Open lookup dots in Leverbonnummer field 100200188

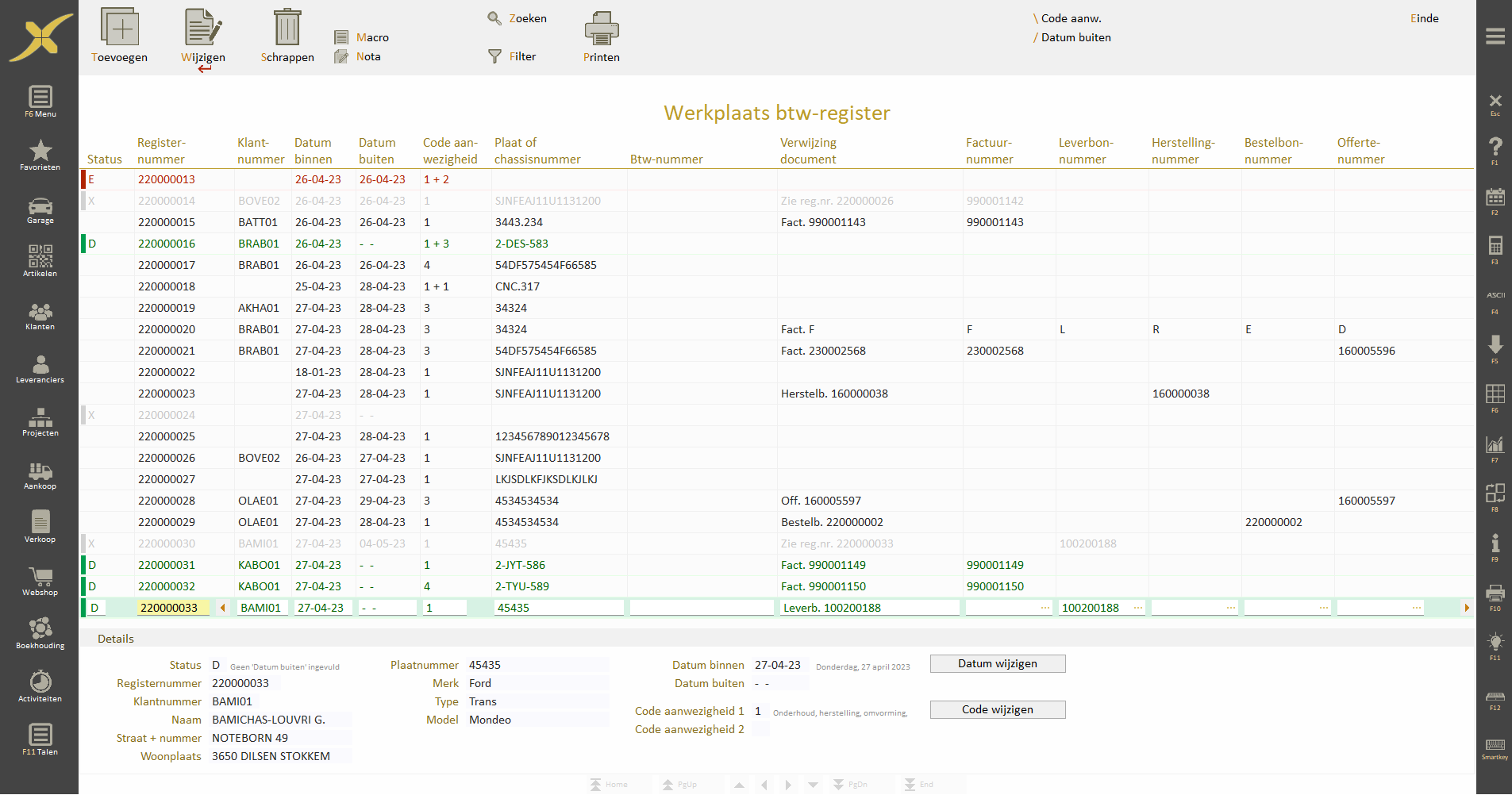point(1138,608)
